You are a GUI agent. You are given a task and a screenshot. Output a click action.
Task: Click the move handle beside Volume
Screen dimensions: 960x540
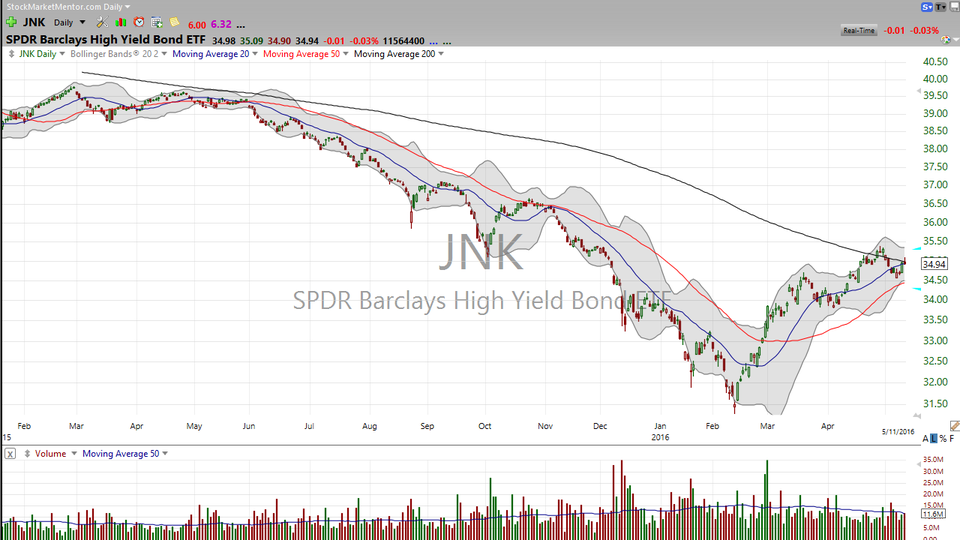(x=27, y=454)
